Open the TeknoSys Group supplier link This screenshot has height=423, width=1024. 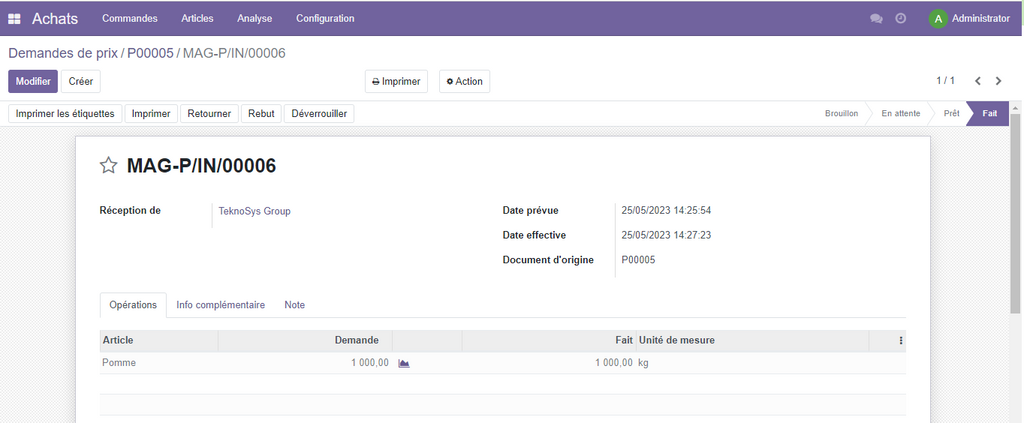(254, 211)
